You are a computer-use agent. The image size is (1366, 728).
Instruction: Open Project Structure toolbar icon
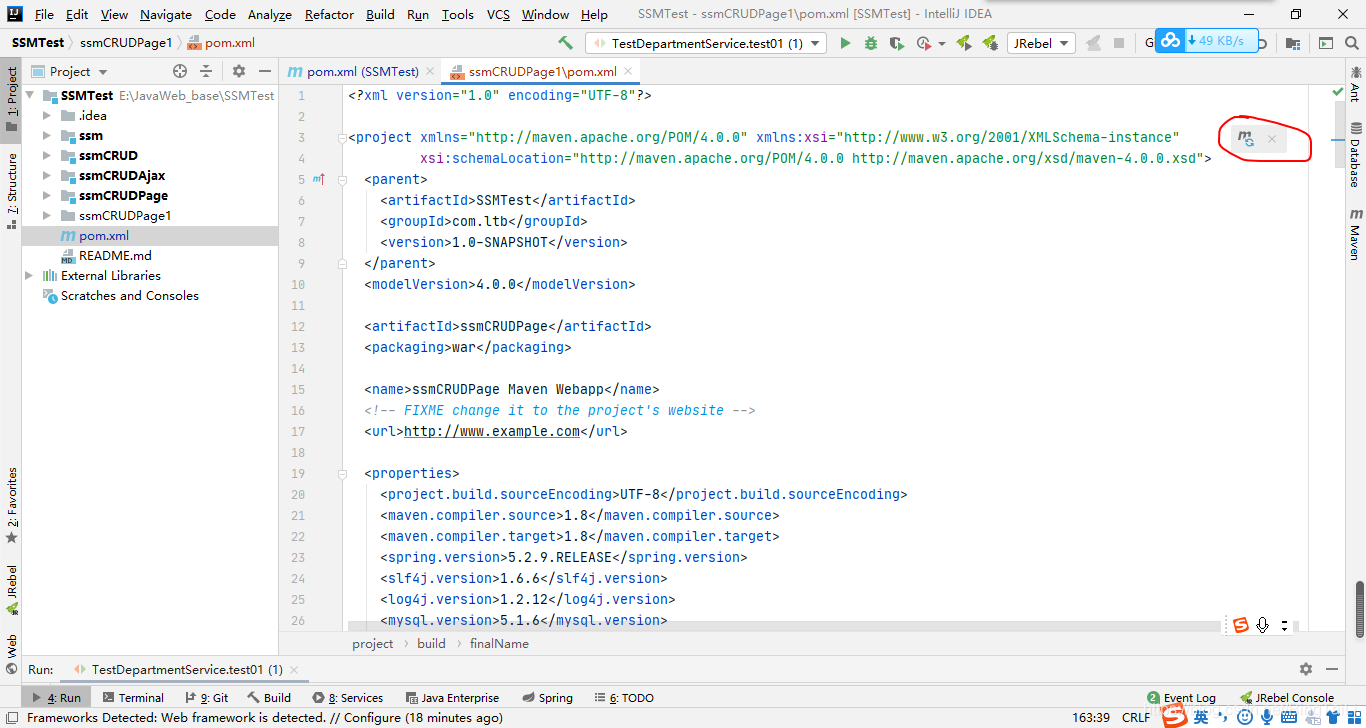click(1293, 43)
